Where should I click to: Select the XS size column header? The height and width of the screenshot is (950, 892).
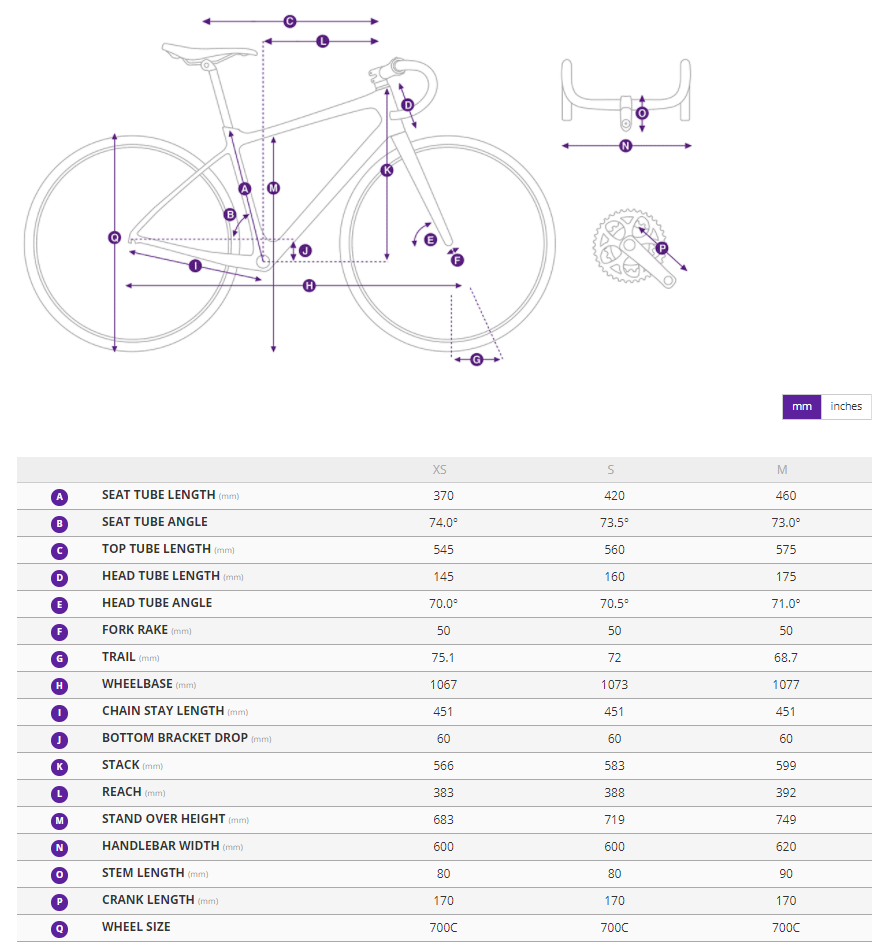click(440, 469)
